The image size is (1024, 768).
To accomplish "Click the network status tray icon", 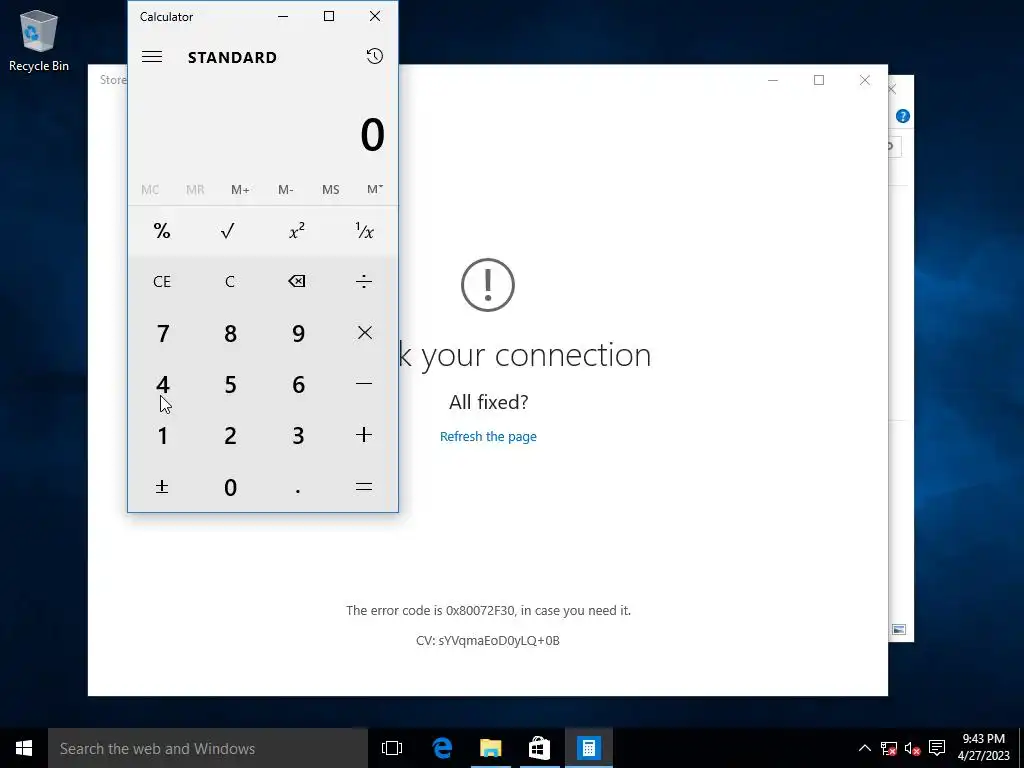I will pyautogui.click(x=888, y=748).
